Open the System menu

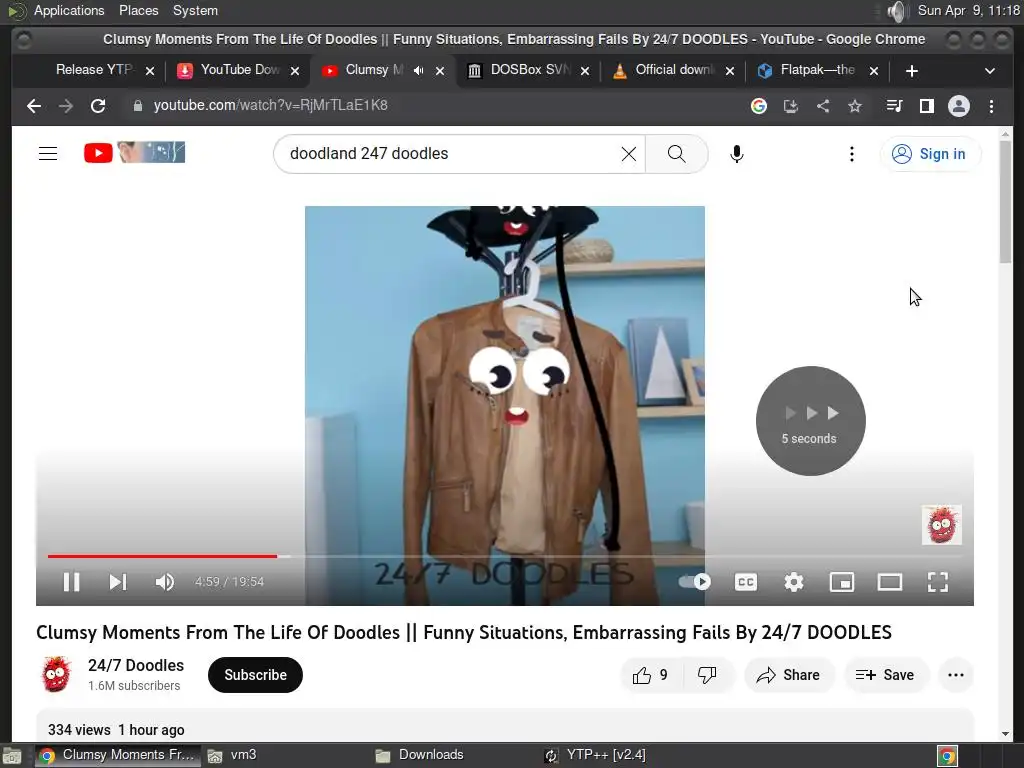tap(195, 10)
